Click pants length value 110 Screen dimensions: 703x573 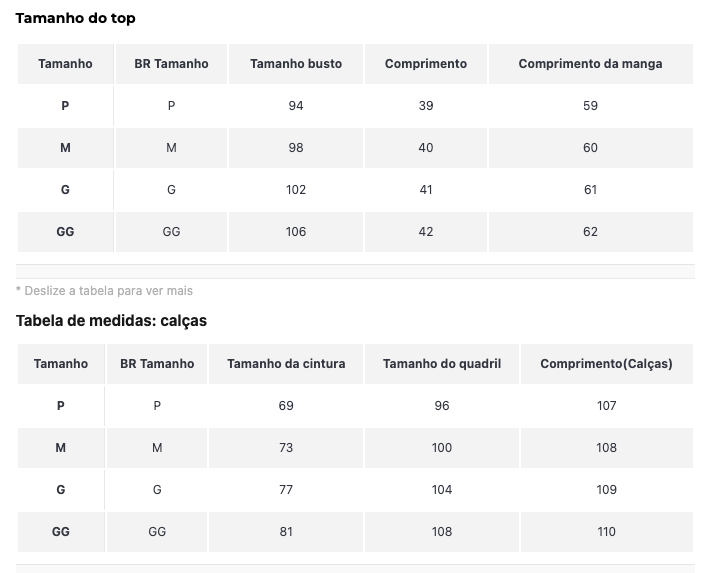(x=607, y=532)
